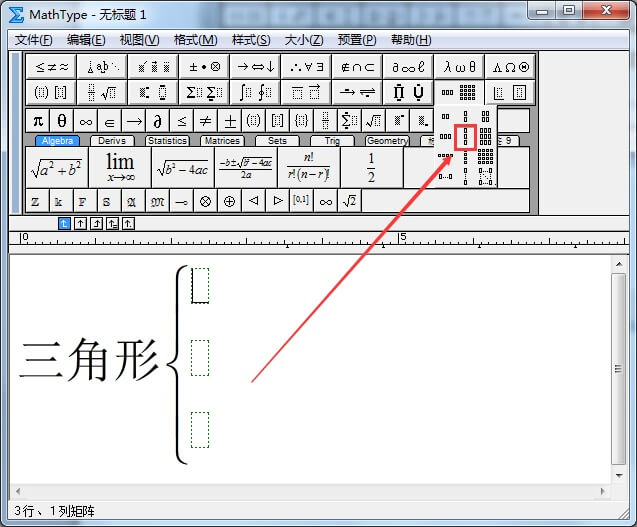
Task: Switch to the Statistics tab
Action: [167, 141]
